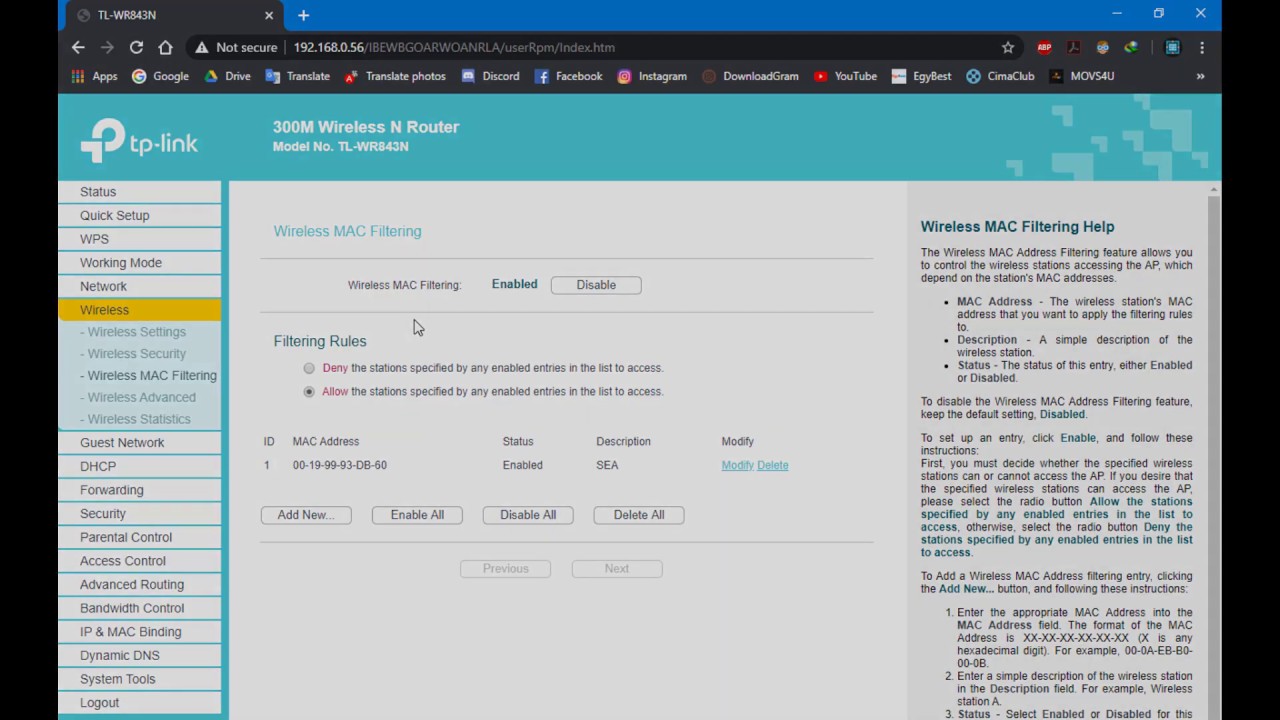
Task: Open the MOVS4U bookmark
Action: (1081, 76)
